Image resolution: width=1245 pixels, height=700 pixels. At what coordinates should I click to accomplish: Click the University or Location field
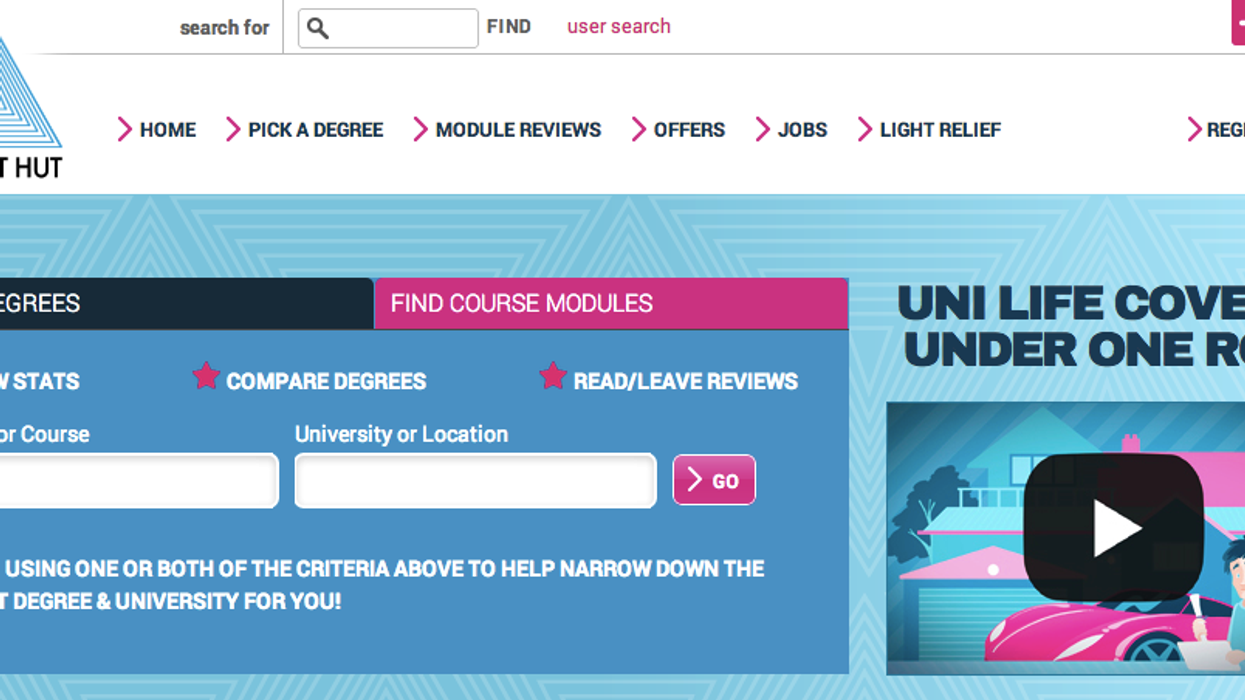pyautogui.click(x=475, y=481)
